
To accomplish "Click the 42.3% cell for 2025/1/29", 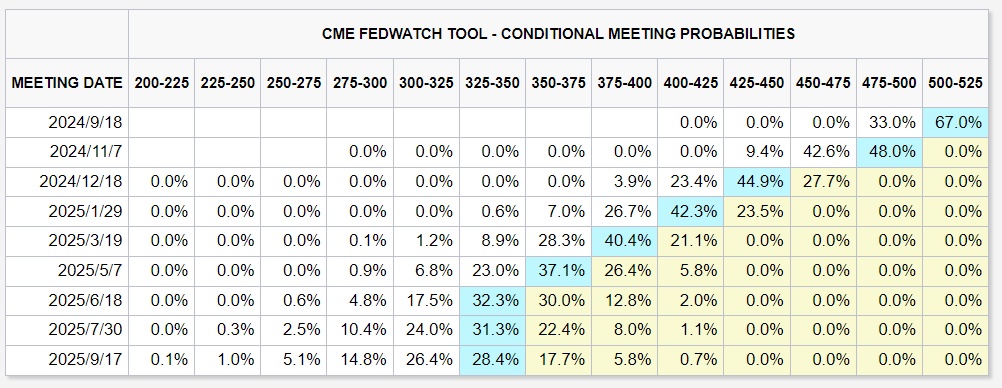I will [x=691, y=212].
